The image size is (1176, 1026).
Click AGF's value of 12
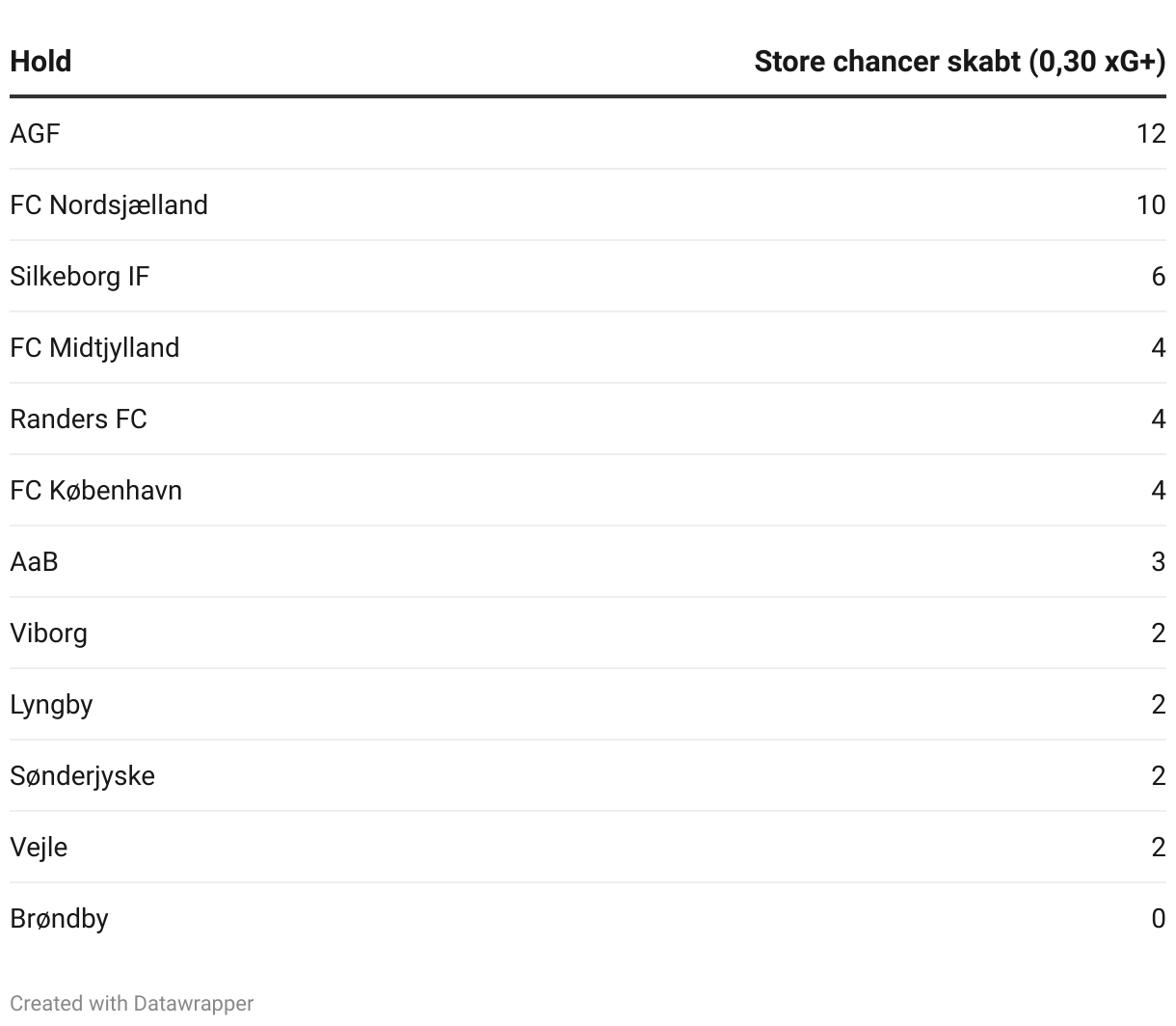(1151, 134)
